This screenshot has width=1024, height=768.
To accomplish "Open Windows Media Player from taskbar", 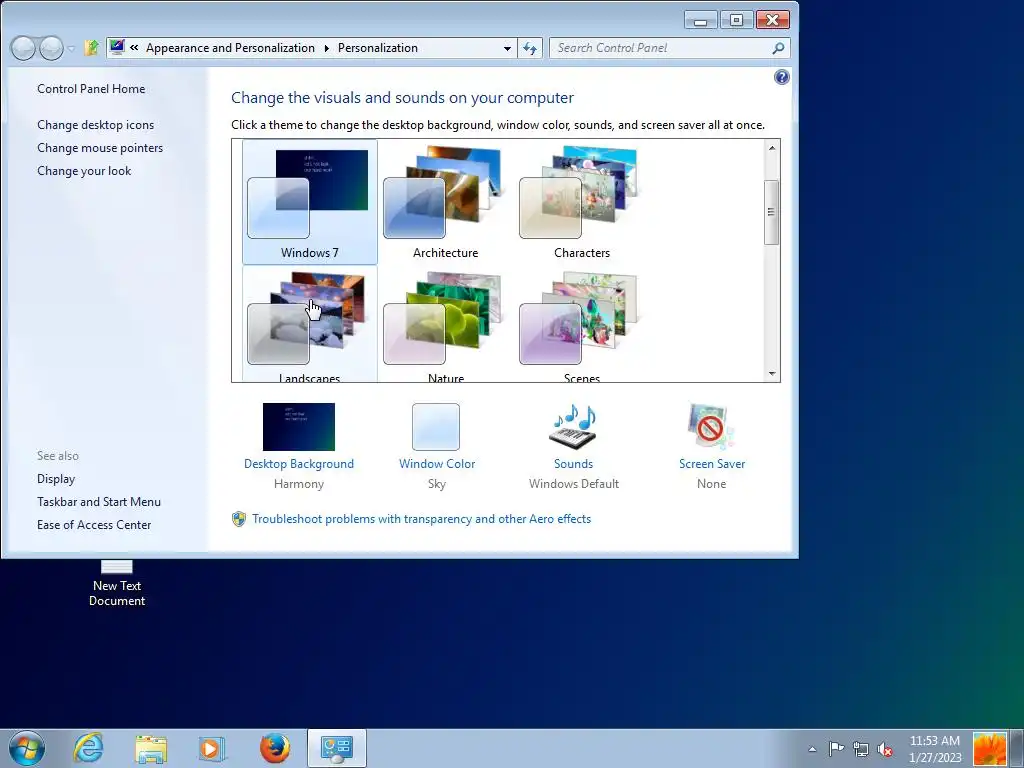I will 211,748.
